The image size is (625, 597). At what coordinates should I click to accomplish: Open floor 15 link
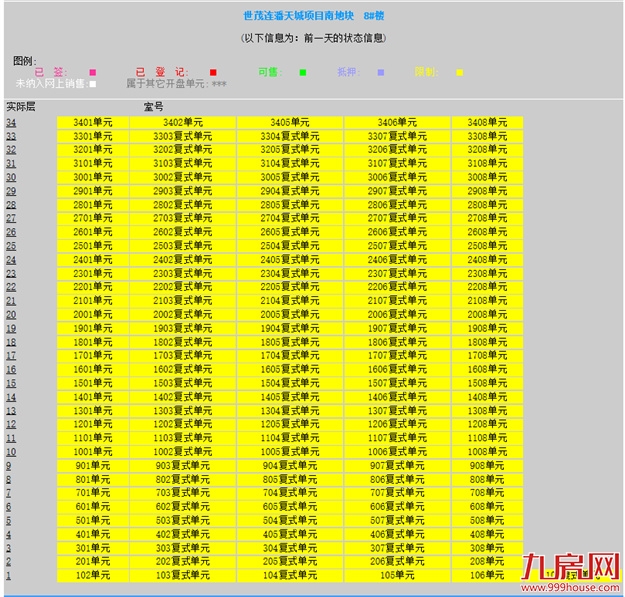(11, 383)
